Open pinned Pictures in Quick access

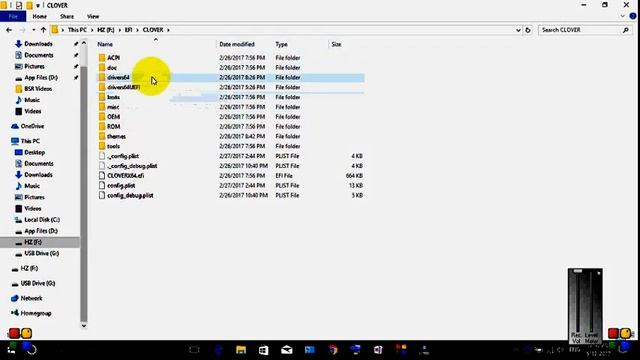point(34,66)
